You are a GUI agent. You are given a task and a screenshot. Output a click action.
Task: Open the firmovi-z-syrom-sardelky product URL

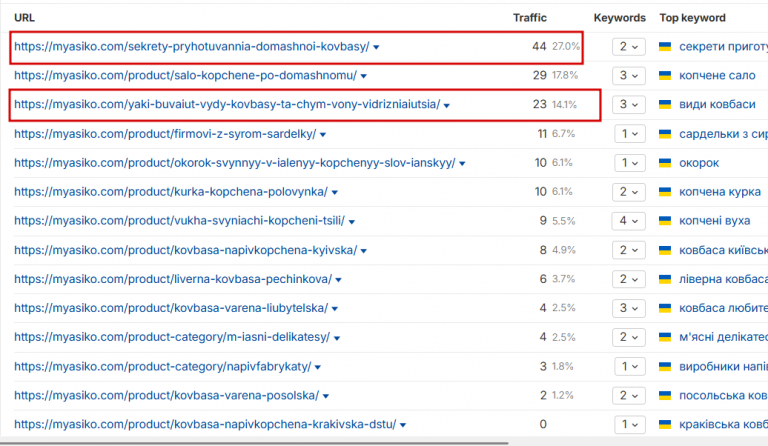tap(165, 134)
